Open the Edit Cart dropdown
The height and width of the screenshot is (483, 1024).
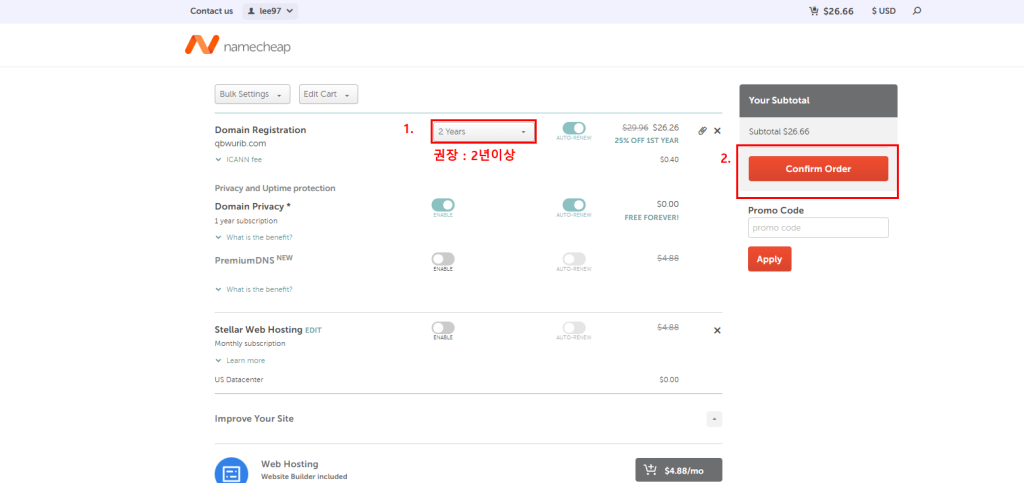(328, 94)
